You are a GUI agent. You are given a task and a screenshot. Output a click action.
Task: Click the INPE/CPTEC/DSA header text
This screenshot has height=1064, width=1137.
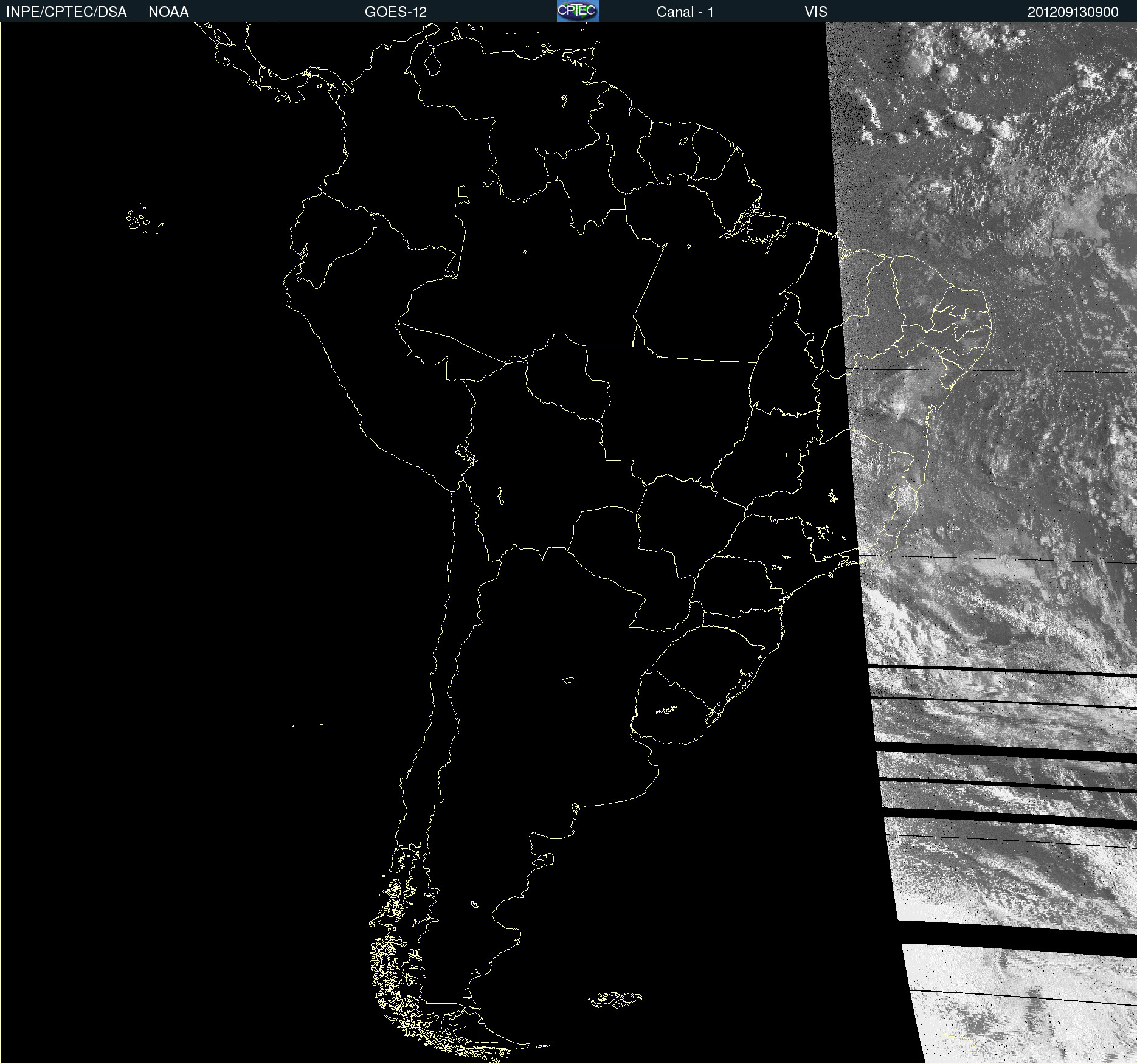[66, 12]
